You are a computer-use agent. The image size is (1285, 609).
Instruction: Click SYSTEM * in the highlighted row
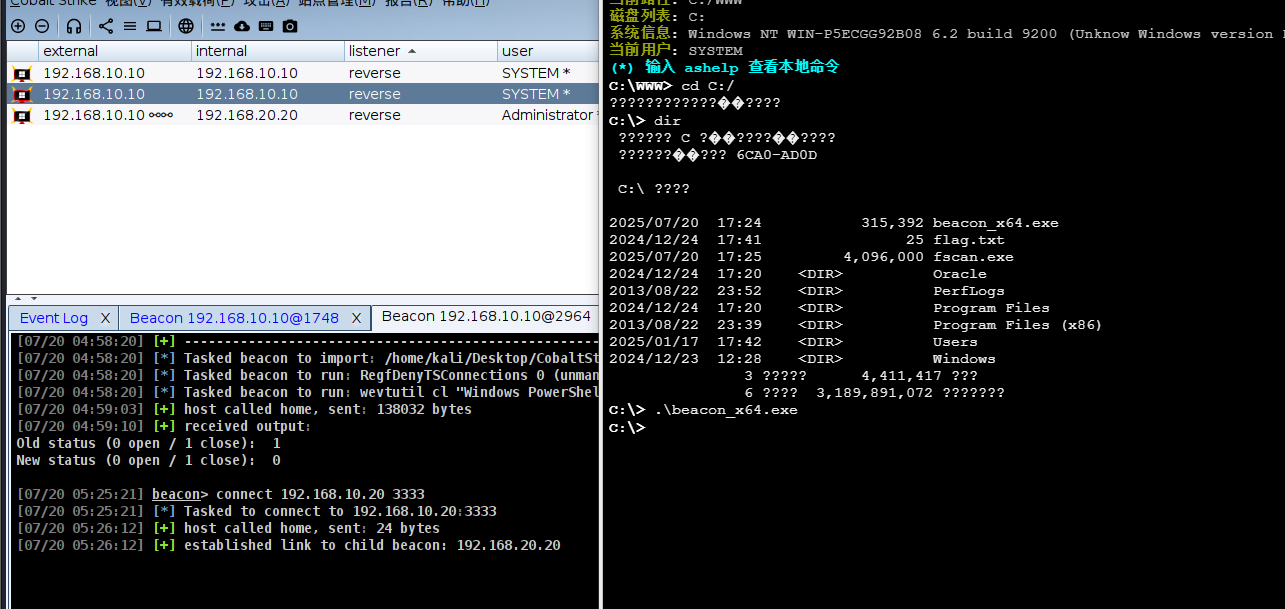[536, 94]
